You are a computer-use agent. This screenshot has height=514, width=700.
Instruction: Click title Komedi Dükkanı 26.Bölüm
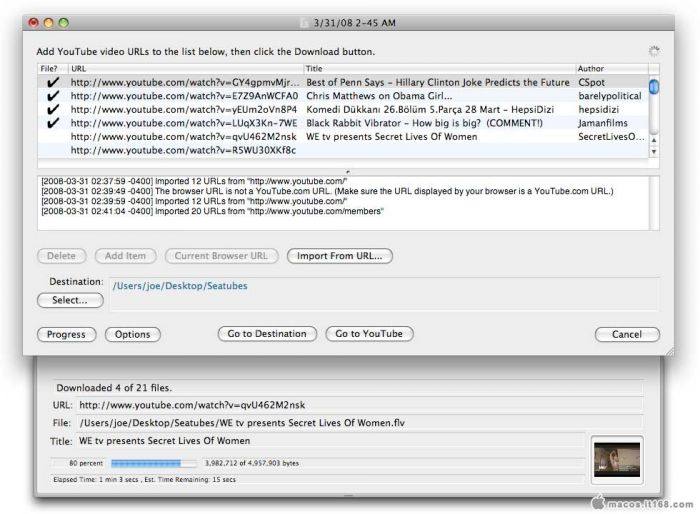click(x=430, y=109)
